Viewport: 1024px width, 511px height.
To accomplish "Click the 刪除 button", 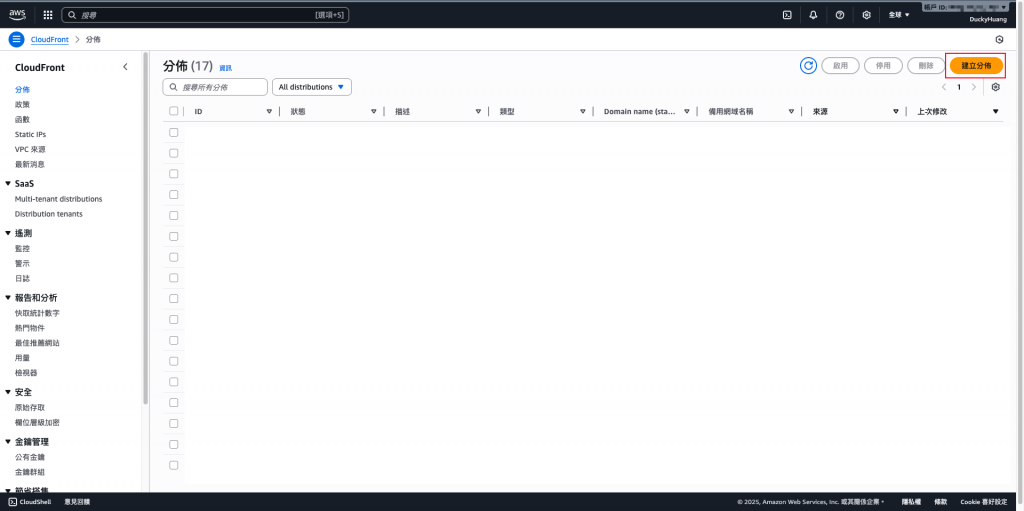I will tap(926, 66).
